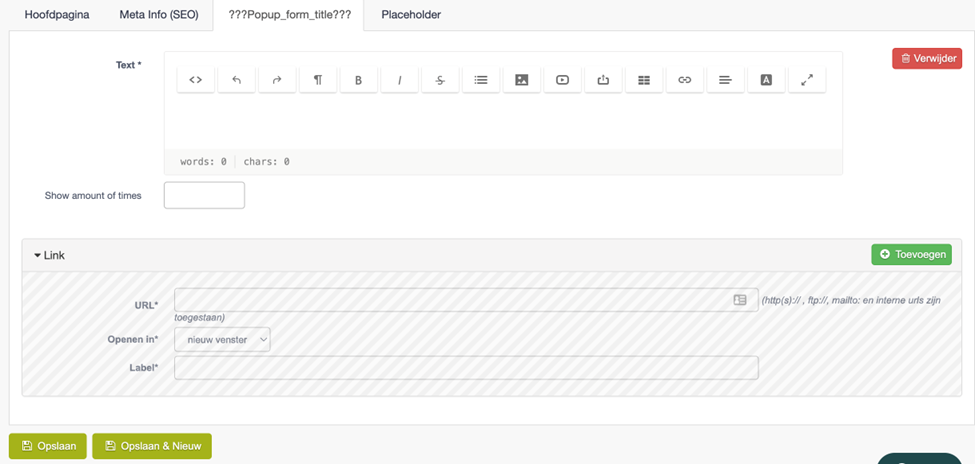Image resolution: width=975 pixels, height=464 pixels.
Task: Click the 'Show amount of times' label
Action: coord(93,195)
